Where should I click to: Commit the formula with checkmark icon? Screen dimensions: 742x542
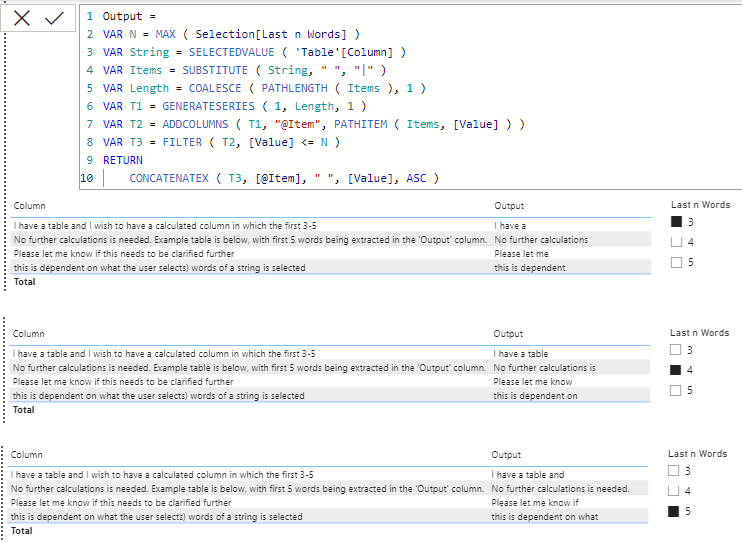pos(54,18)
